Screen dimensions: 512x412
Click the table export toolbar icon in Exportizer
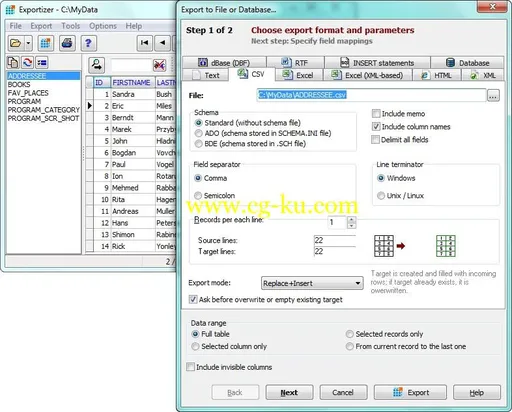[46, 43]
